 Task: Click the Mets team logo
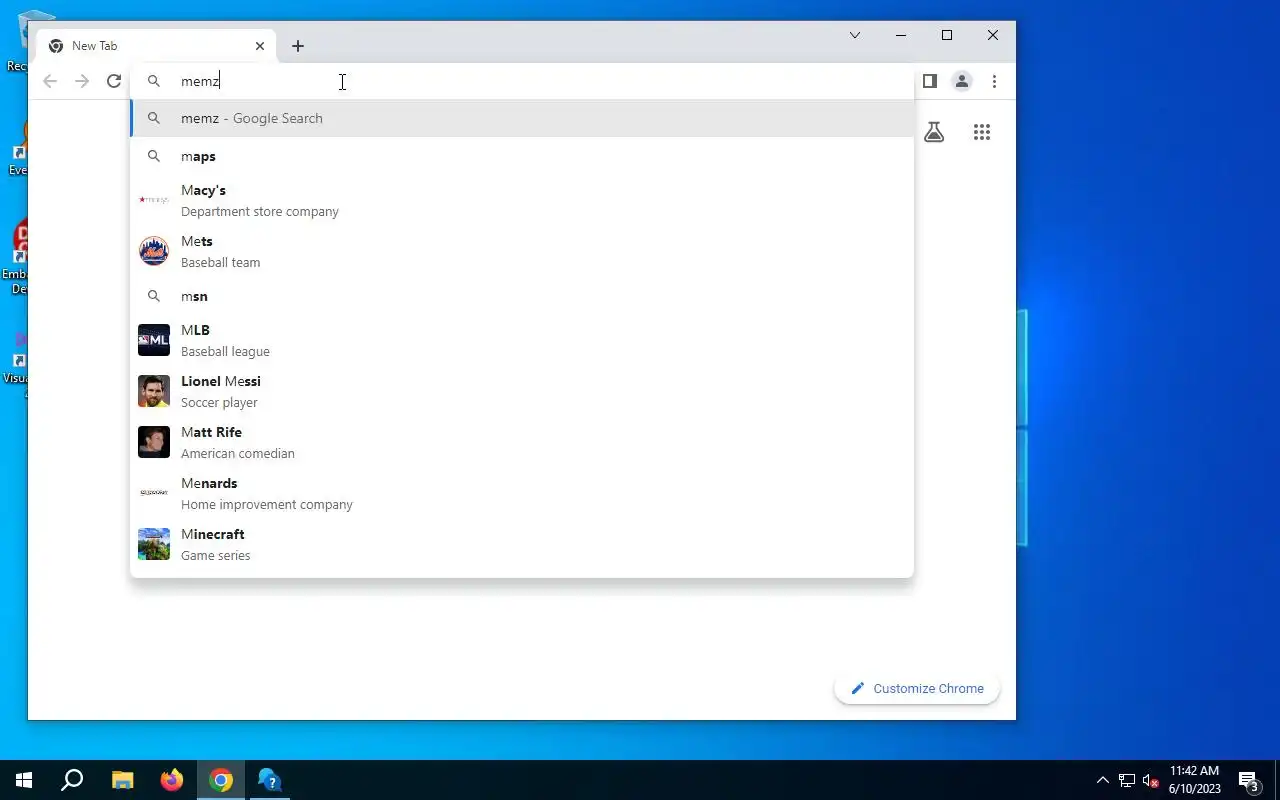154,251
